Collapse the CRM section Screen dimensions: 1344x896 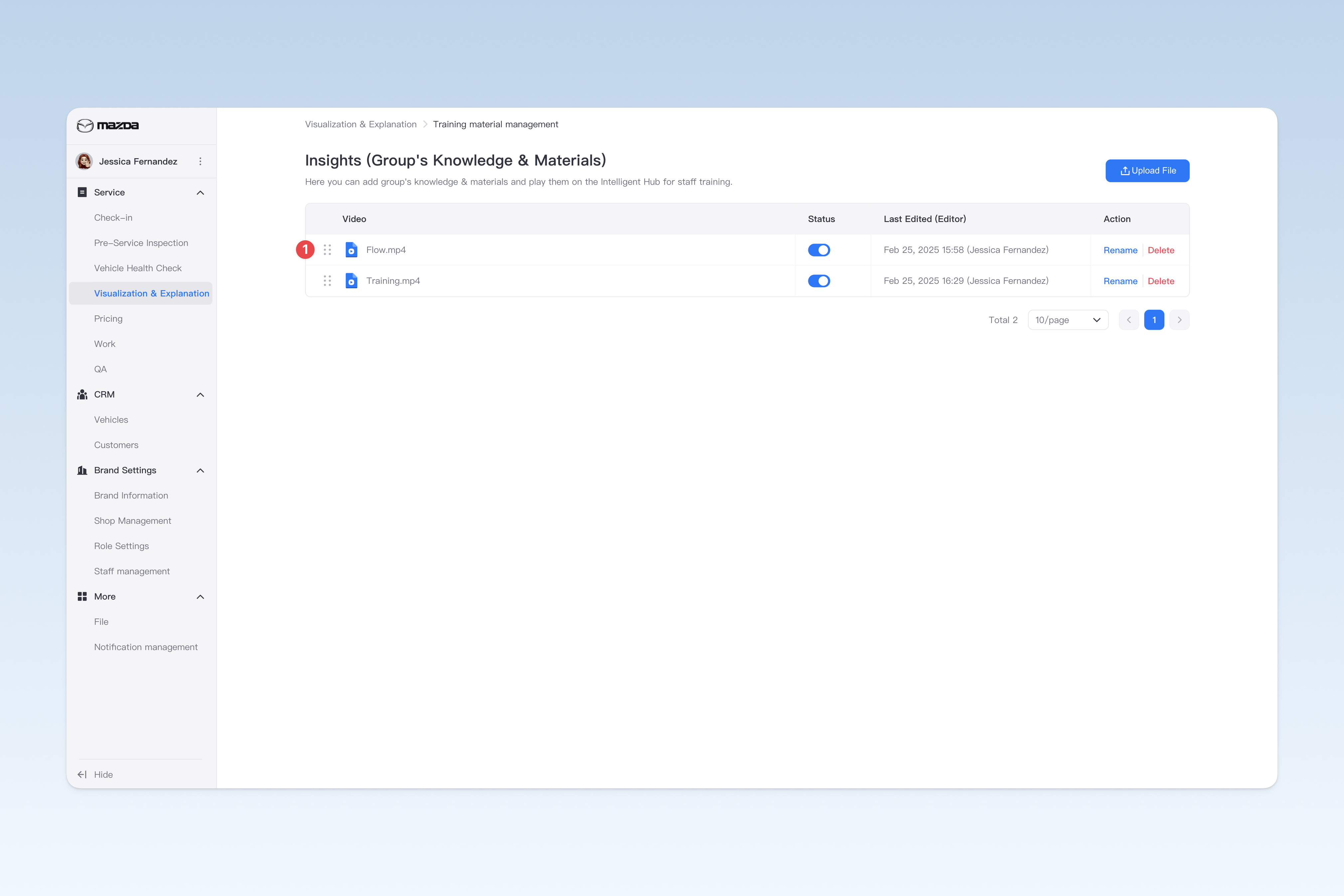[x=200, y=394]
